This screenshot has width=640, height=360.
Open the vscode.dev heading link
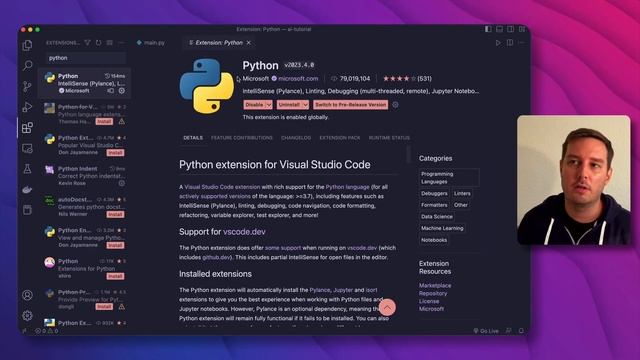[244, 231]
